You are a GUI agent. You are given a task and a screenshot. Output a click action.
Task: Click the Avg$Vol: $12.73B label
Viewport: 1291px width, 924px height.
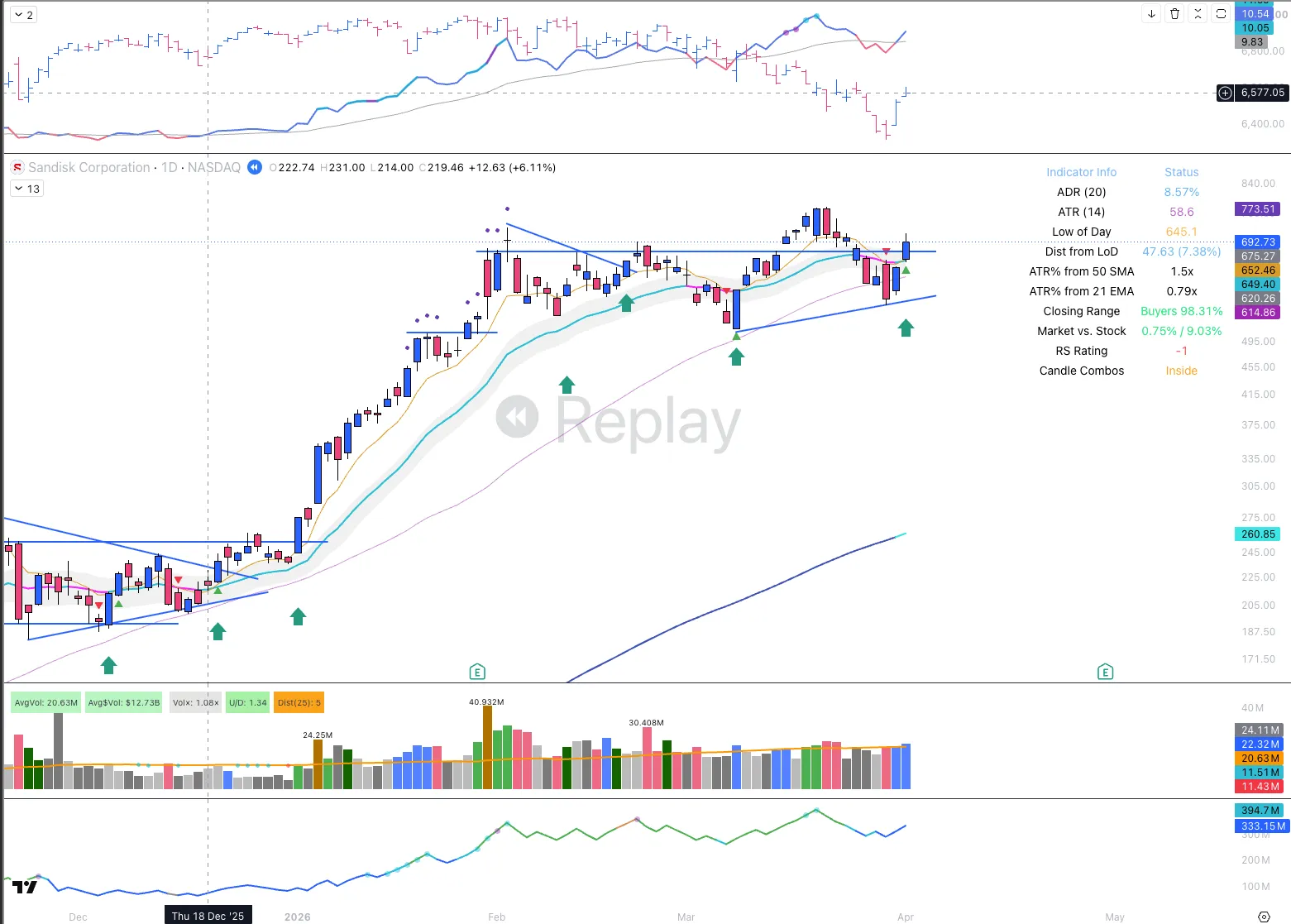tap(124, 703)
